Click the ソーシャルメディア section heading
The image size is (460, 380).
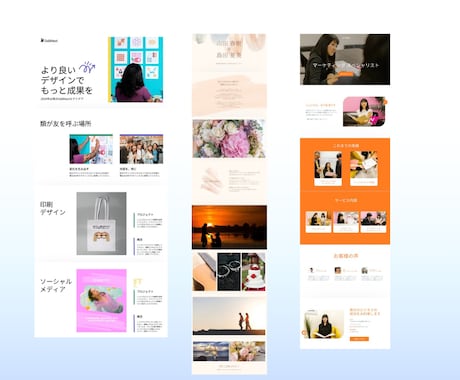[x=56, y=285]
